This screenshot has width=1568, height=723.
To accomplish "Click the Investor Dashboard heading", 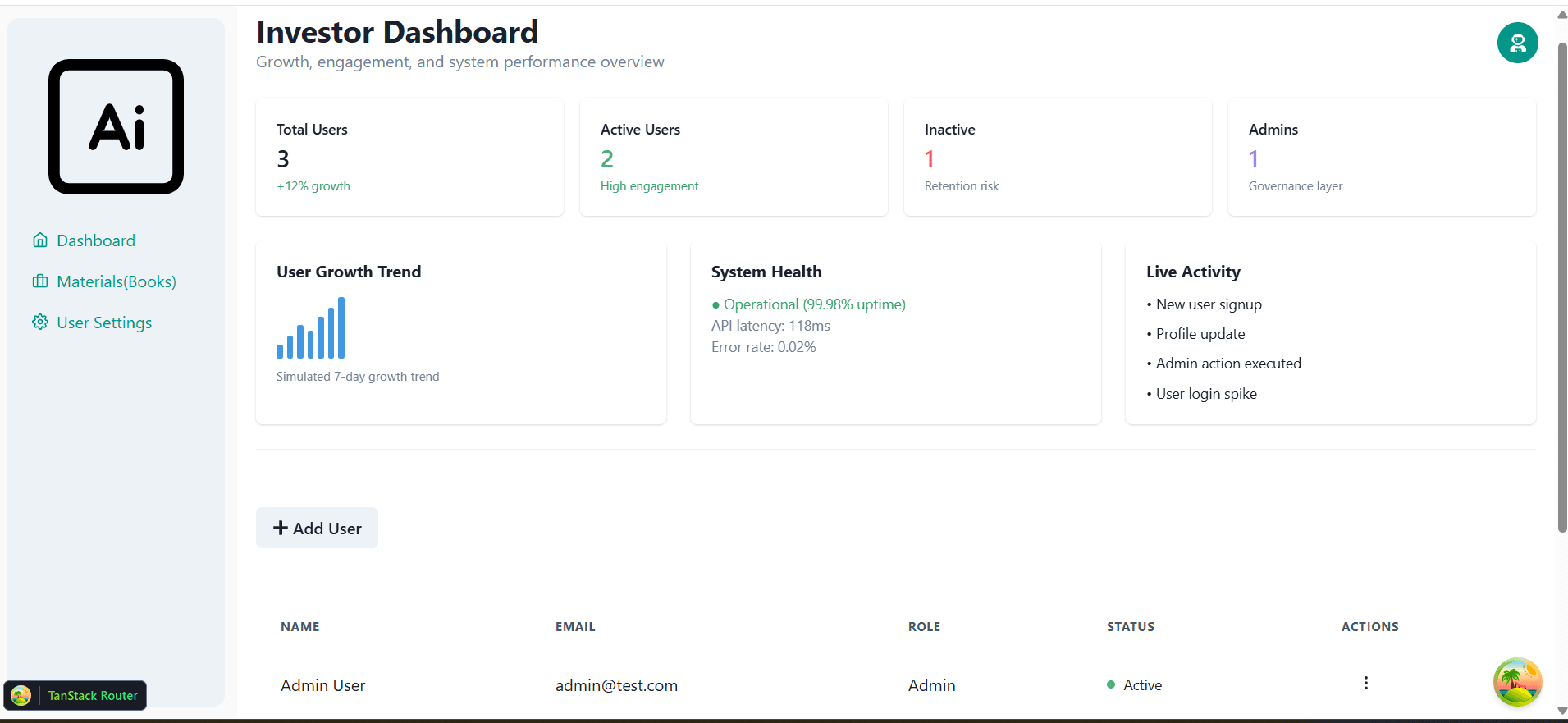I will click(397, 32).
